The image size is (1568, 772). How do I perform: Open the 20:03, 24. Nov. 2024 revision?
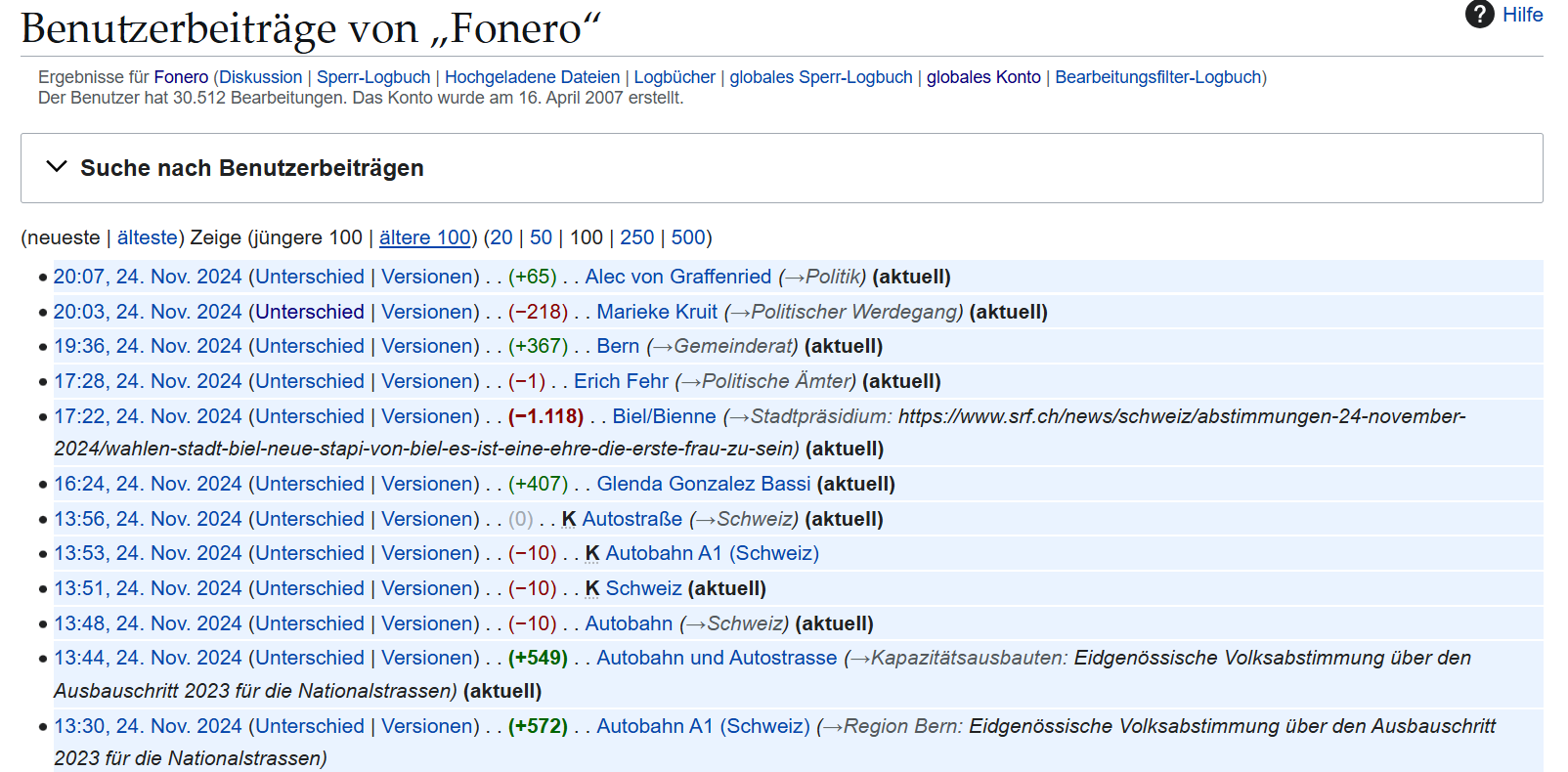[x=148, y=312]
